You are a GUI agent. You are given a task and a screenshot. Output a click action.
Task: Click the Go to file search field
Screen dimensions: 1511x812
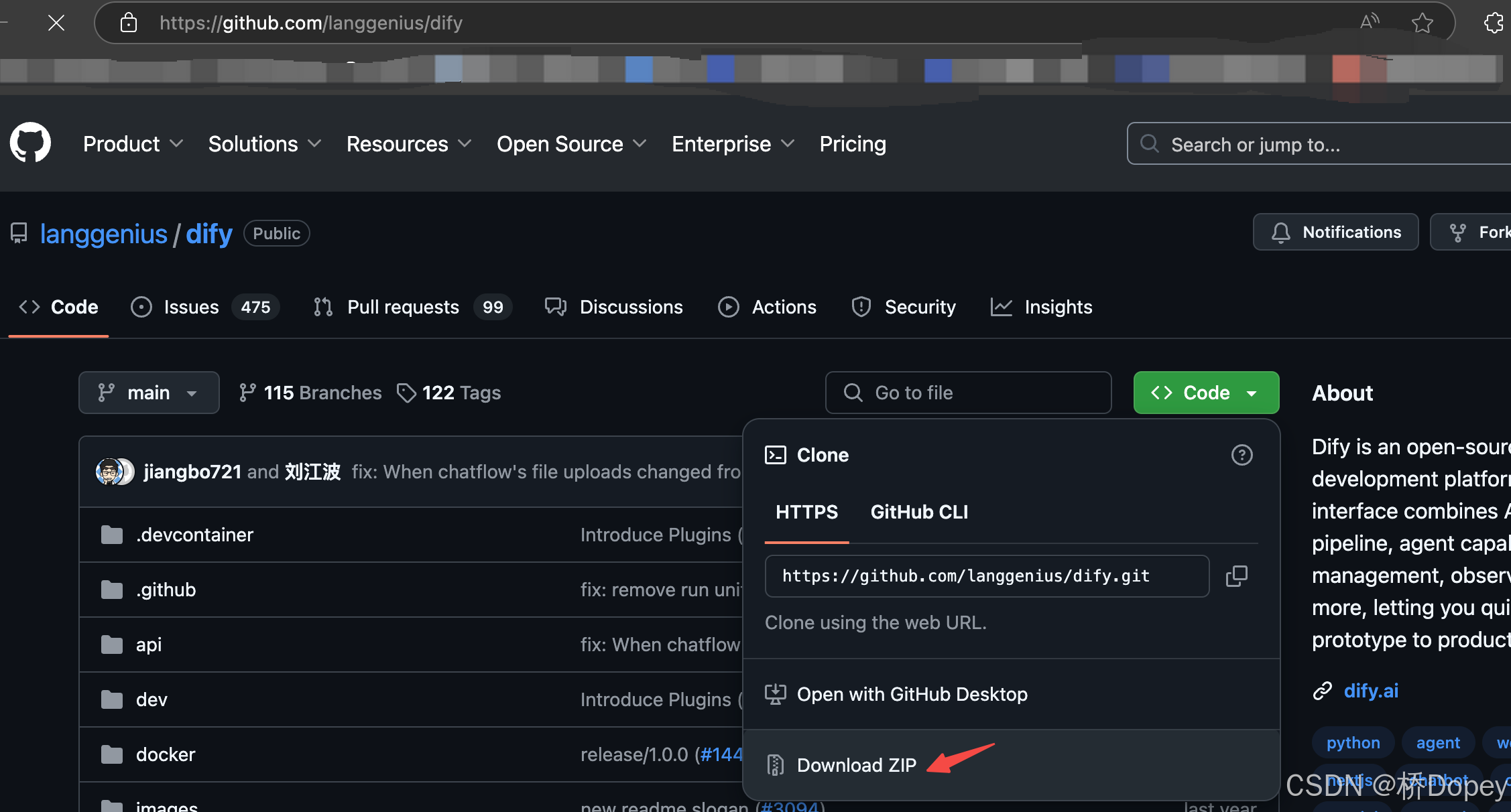(968, 393)
